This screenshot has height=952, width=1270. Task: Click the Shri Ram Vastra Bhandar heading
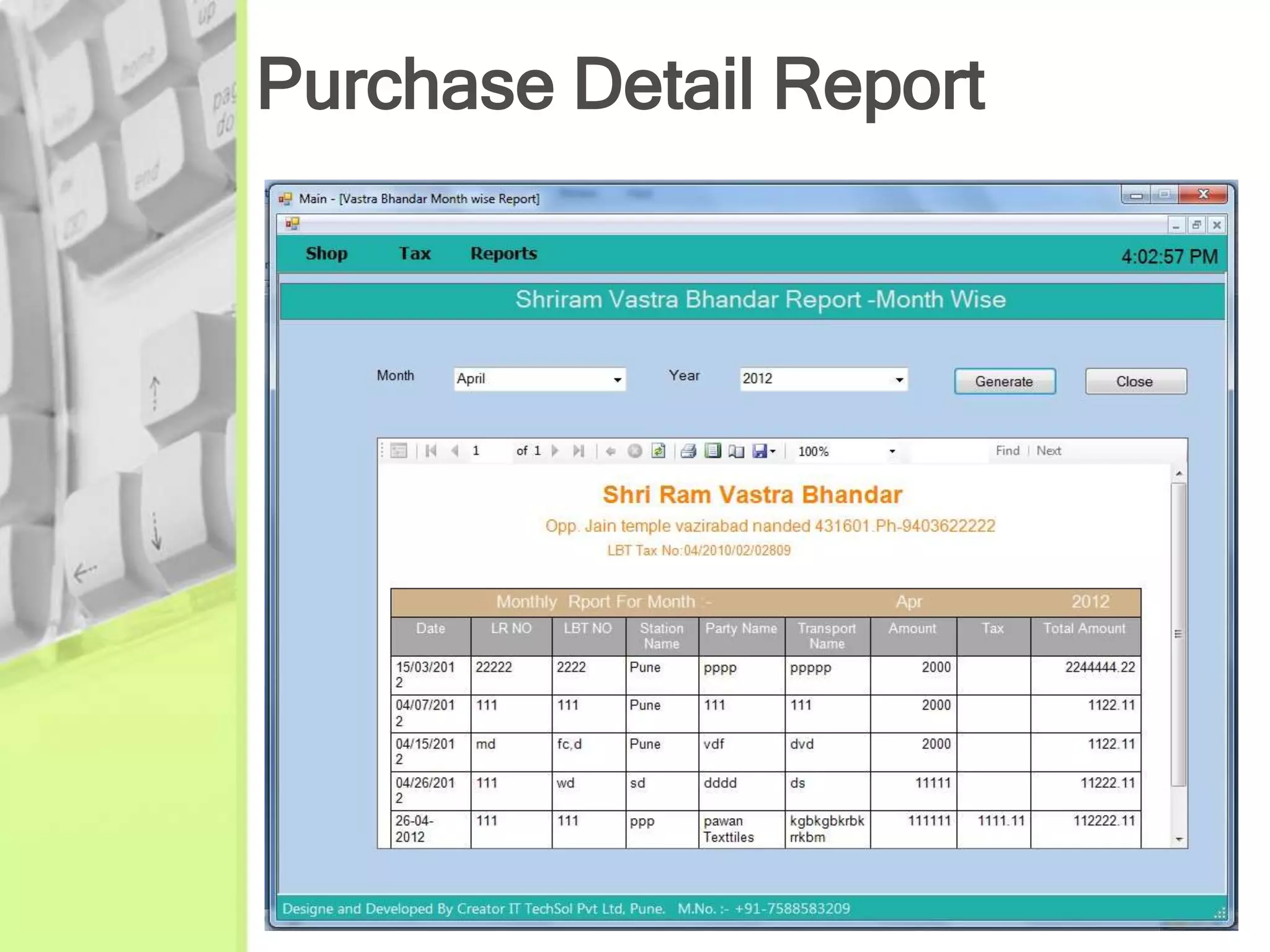752,495
